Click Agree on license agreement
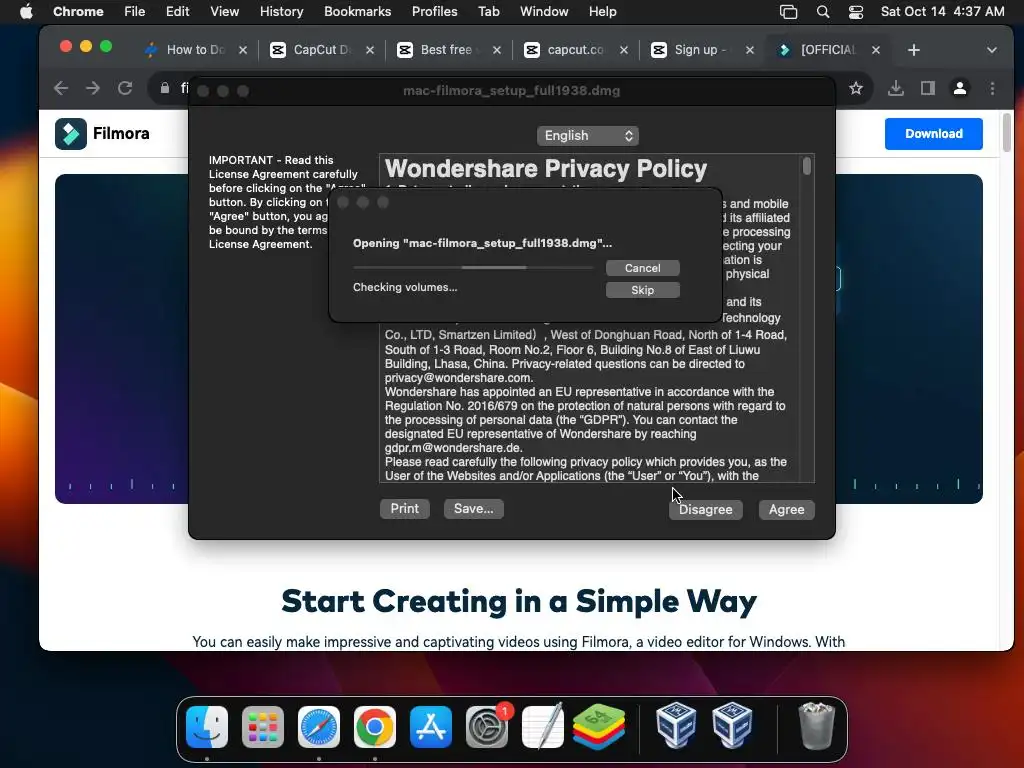The image size is (1024, 768). tap(786, 509)
